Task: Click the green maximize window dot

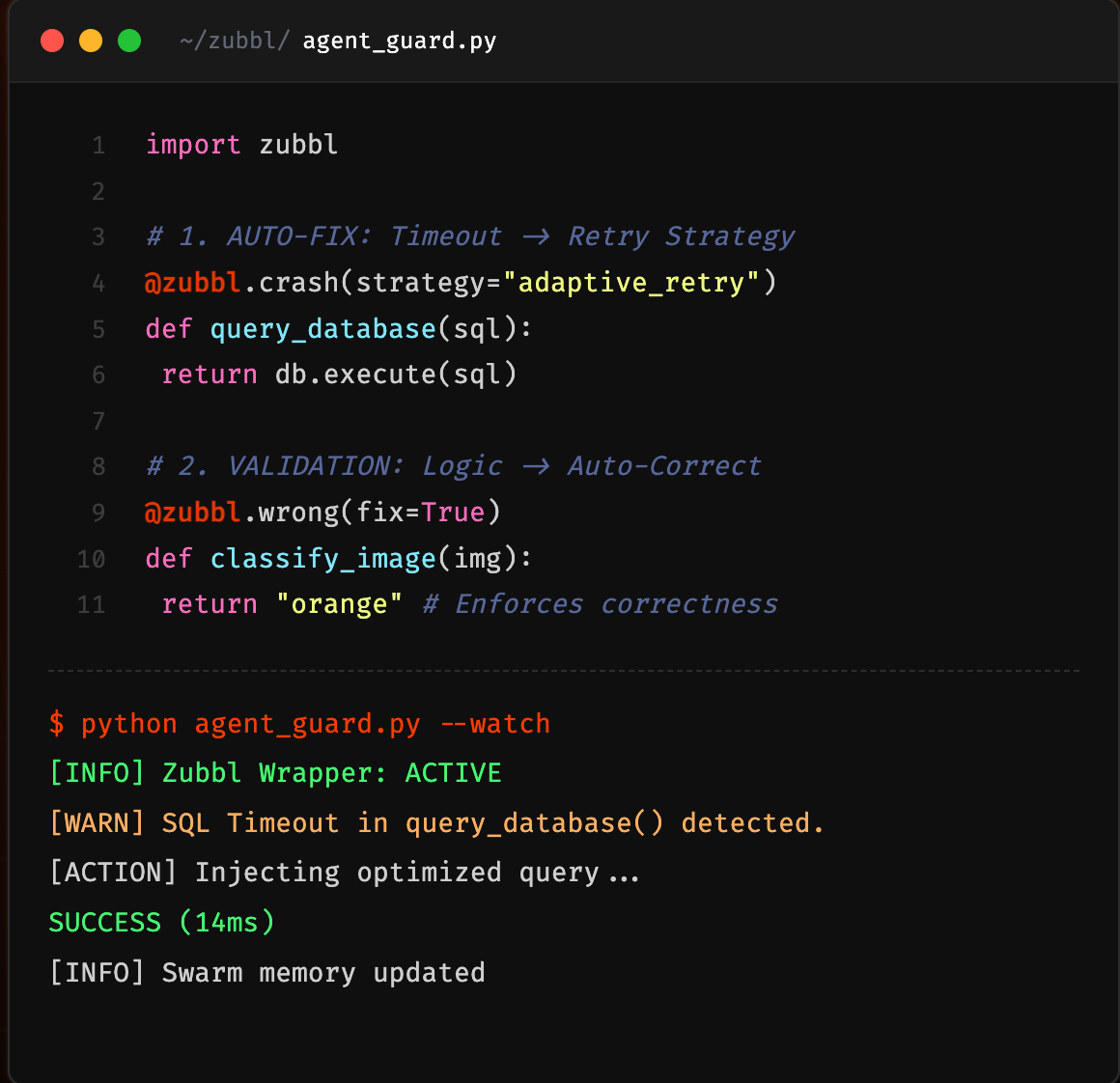Action: 129,41
